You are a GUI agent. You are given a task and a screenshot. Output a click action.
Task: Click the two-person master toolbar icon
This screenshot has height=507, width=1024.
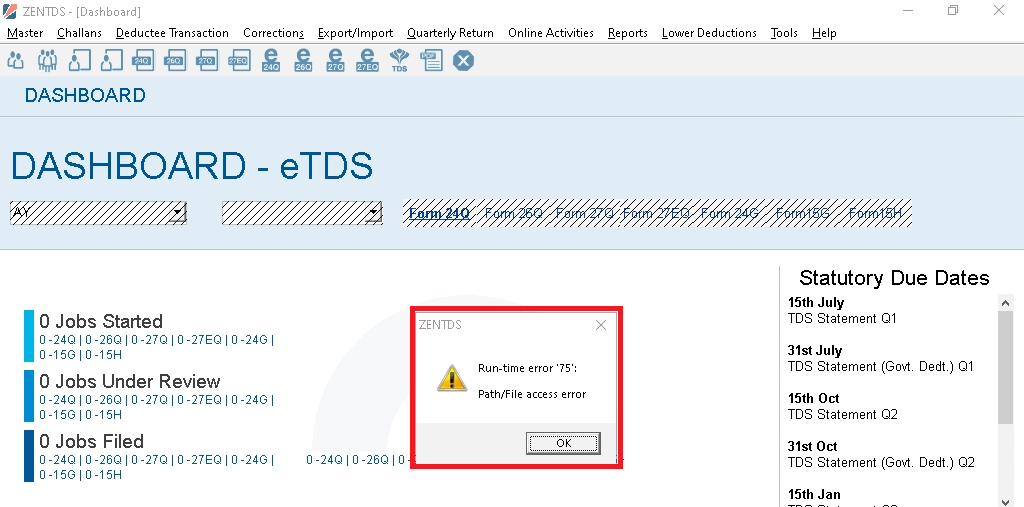[16, 61]
